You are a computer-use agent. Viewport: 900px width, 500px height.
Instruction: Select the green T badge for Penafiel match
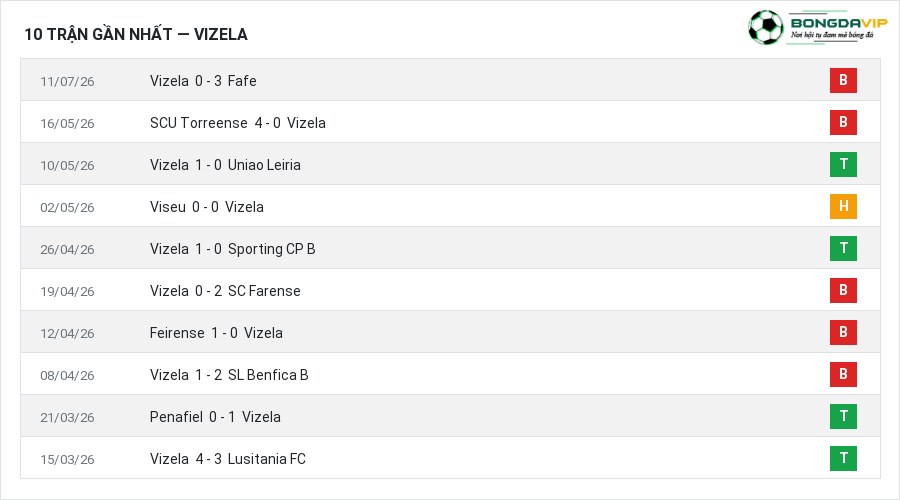coord(843,416)
